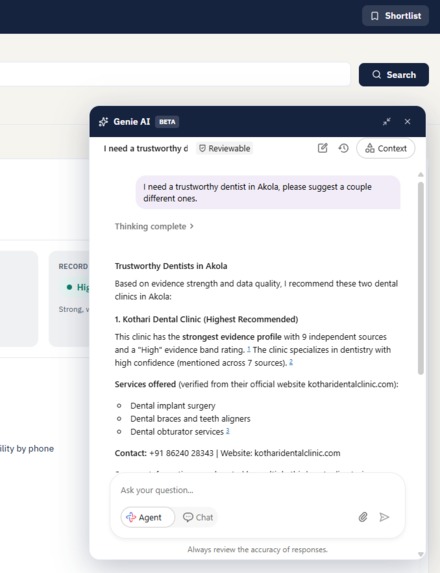Open citation 2 after 7 sources
Image resolution: width=440 pixels, height=573 pixels.
point(291,362)
